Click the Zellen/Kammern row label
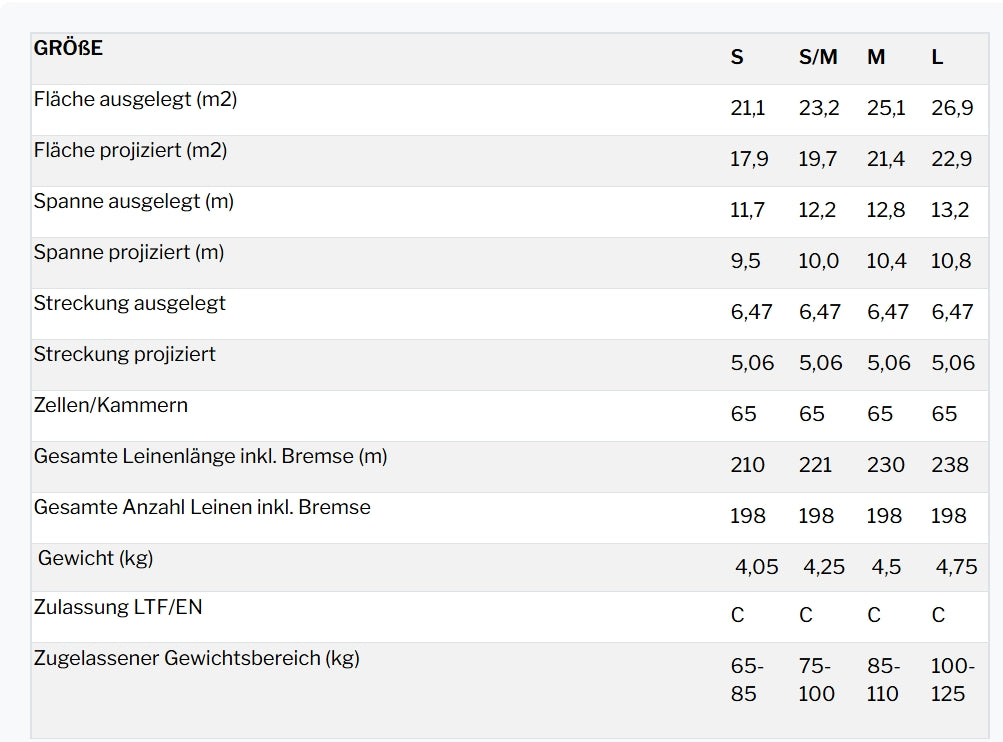 111,406
